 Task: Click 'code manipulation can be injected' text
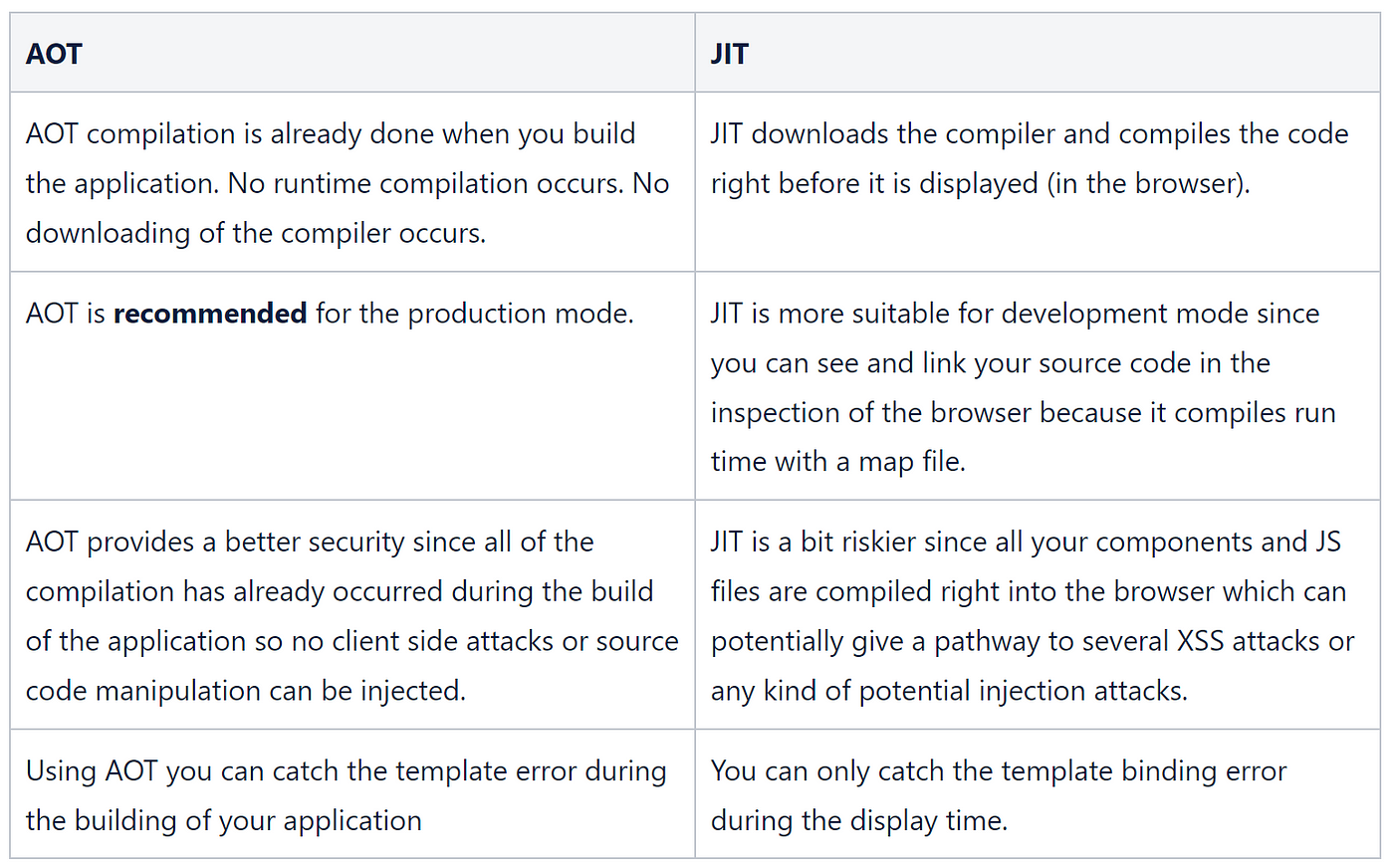[246, 691]
